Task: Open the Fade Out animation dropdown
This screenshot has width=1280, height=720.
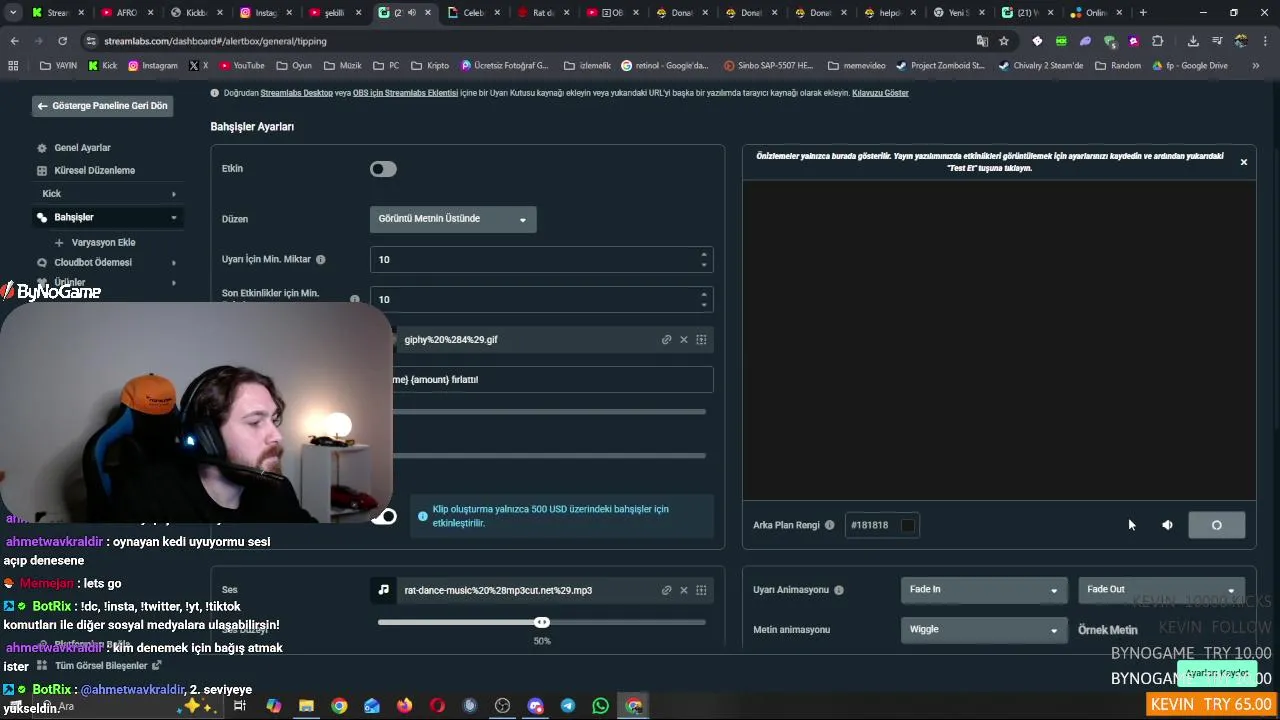Action: tap(1161, 589)
